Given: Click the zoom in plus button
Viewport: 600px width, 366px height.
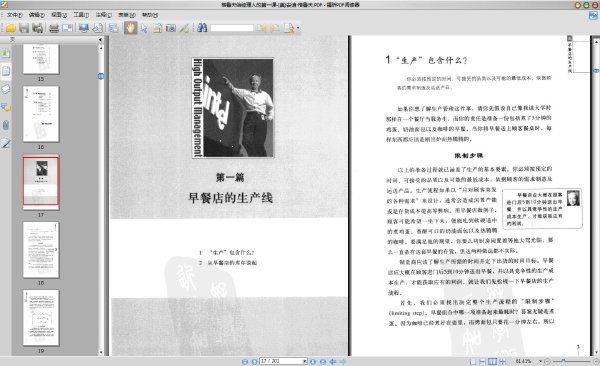Looking at the screenshot, I should [x=596, y=361].
